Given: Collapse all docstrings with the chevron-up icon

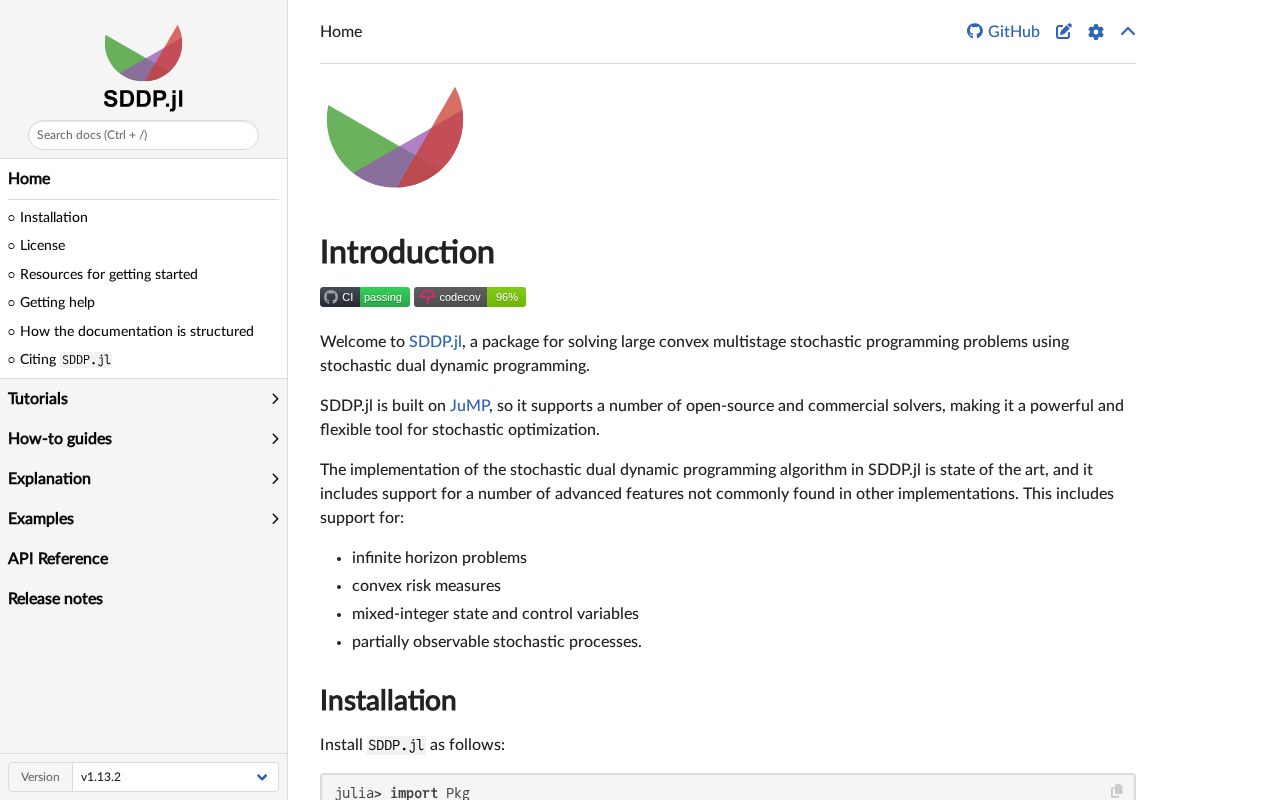Looking at the screenshot, I should point(1128,31).
